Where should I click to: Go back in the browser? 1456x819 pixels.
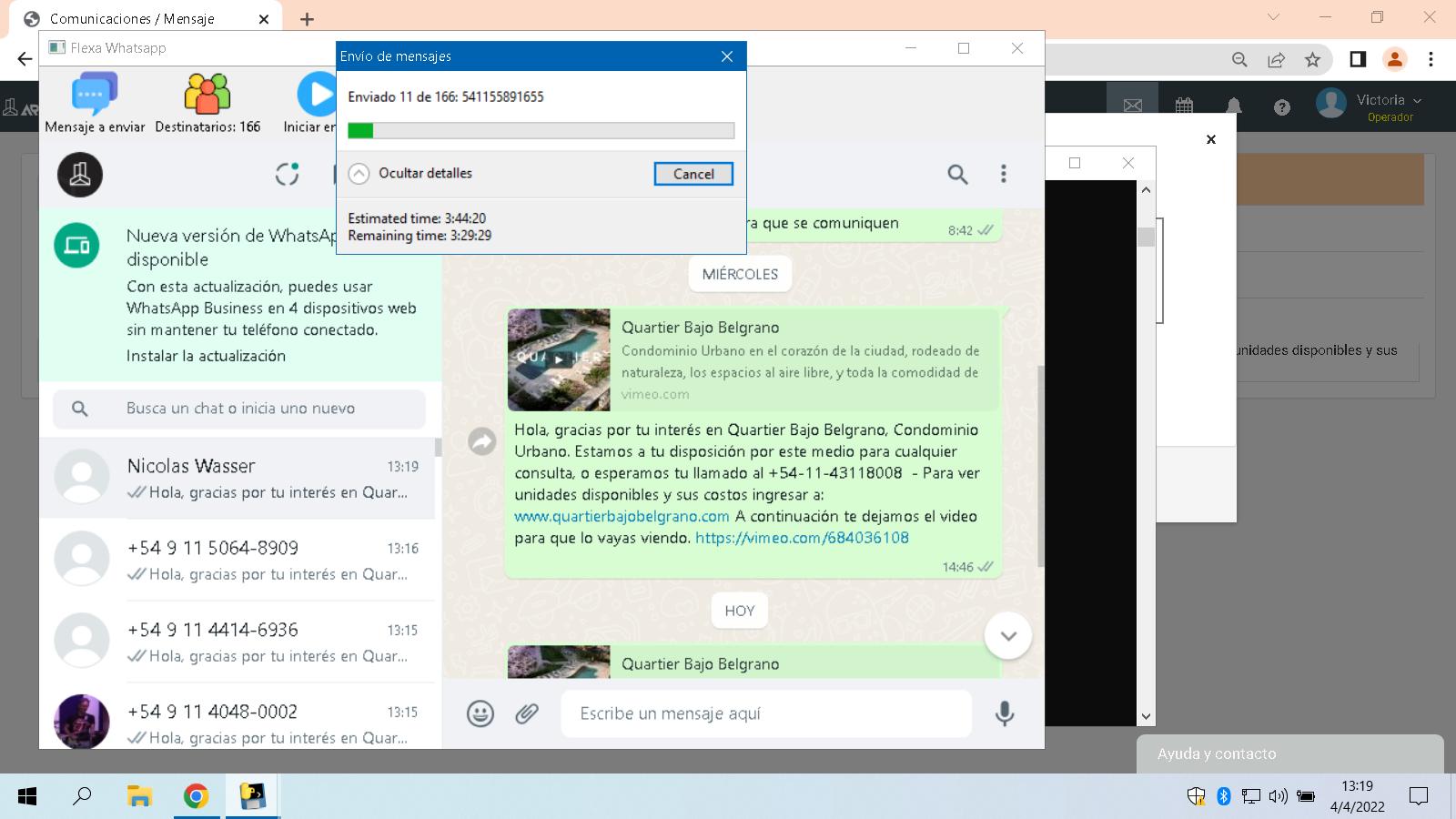coord(25,59)
